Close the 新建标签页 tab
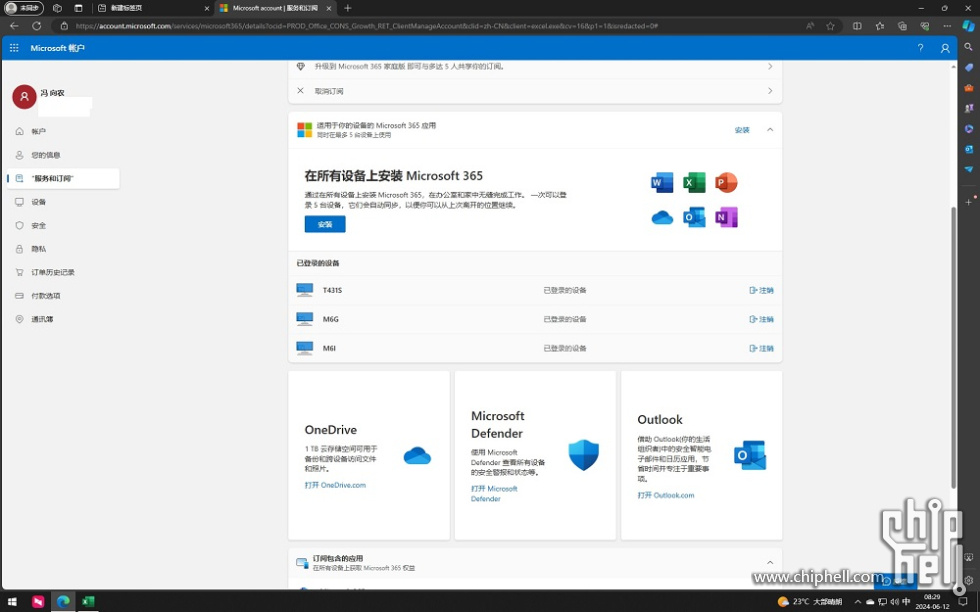This screenshot has height=612, width=980. [207, 8]
